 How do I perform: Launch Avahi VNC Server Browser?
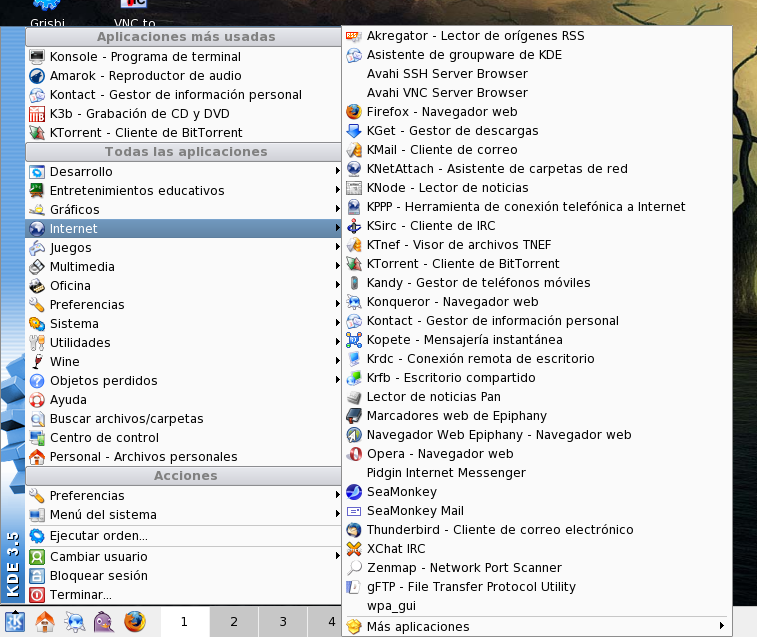pyautogui.click(x=537, y=93)
